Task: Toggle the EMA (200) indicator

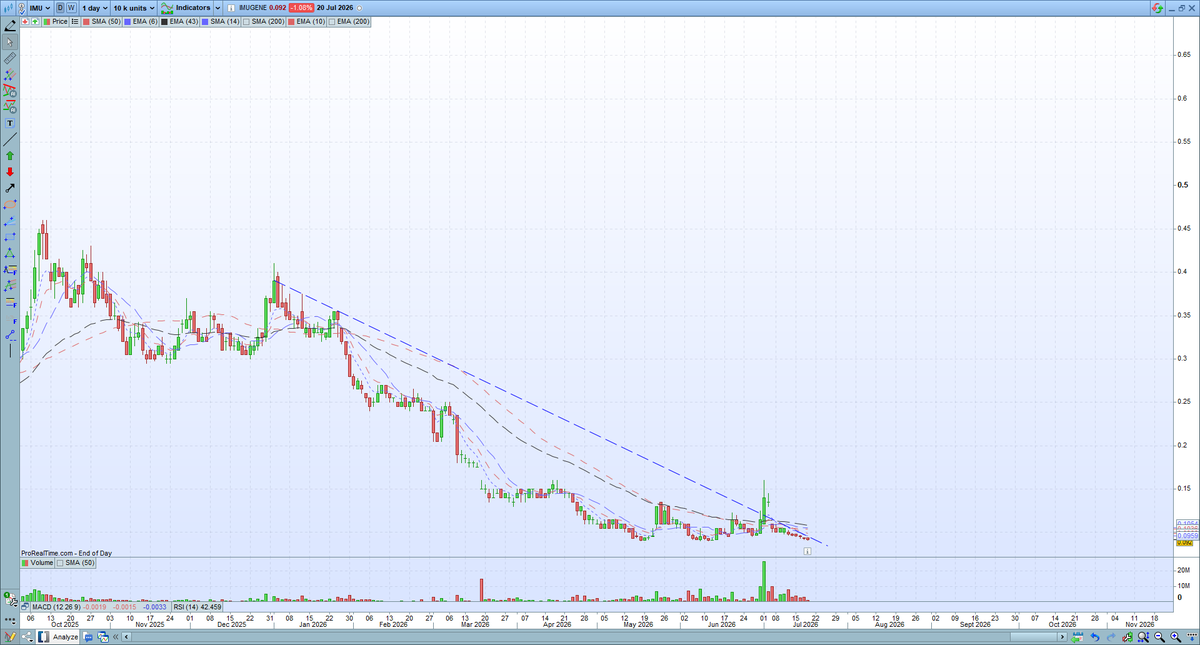Action: [x=348, y=21]
